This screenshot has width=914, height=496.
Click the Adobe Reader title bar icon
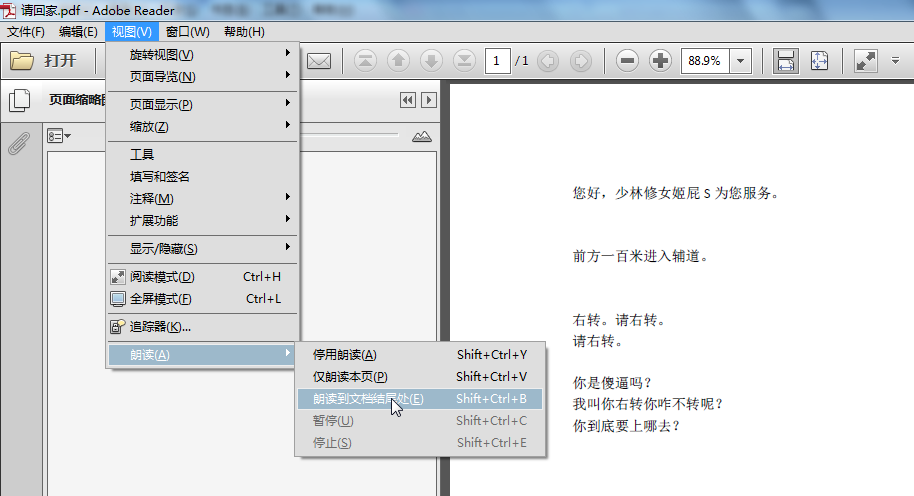(x=8, y=10)
